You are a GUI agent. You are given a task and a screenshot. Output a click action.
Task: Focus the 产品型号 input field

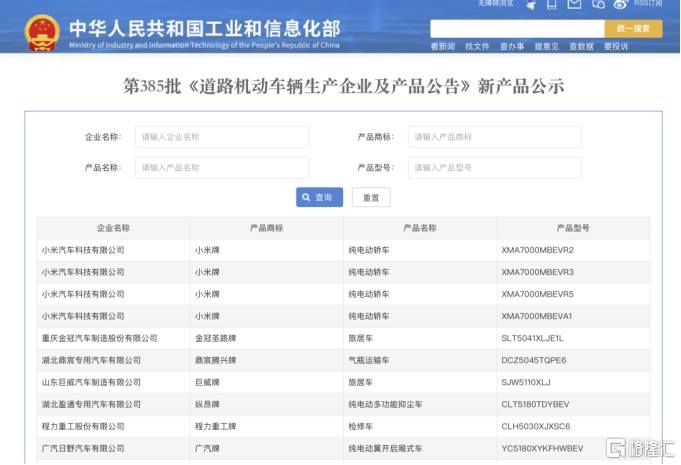tap(494, 168)
